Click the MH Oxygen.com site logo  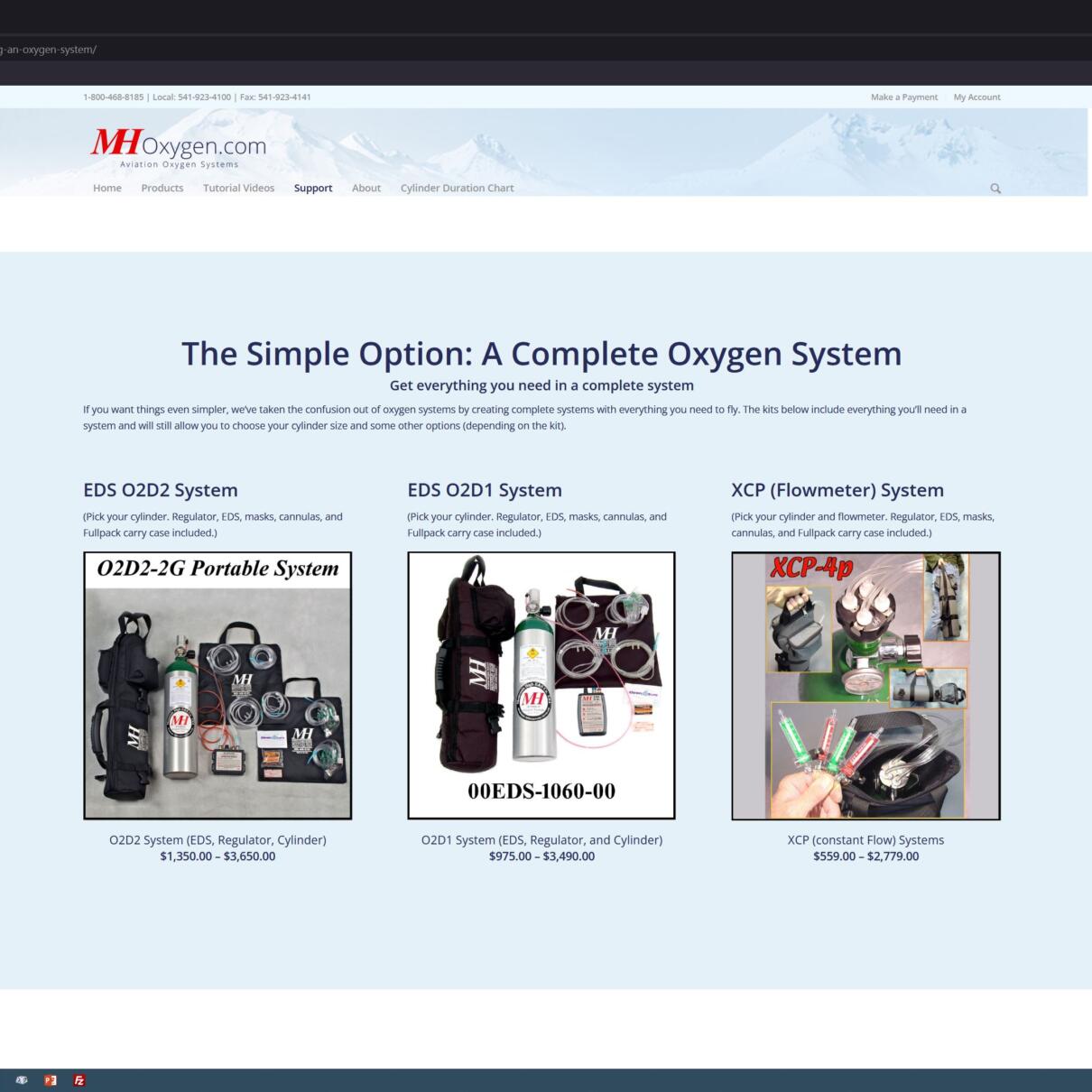(179, 148)
